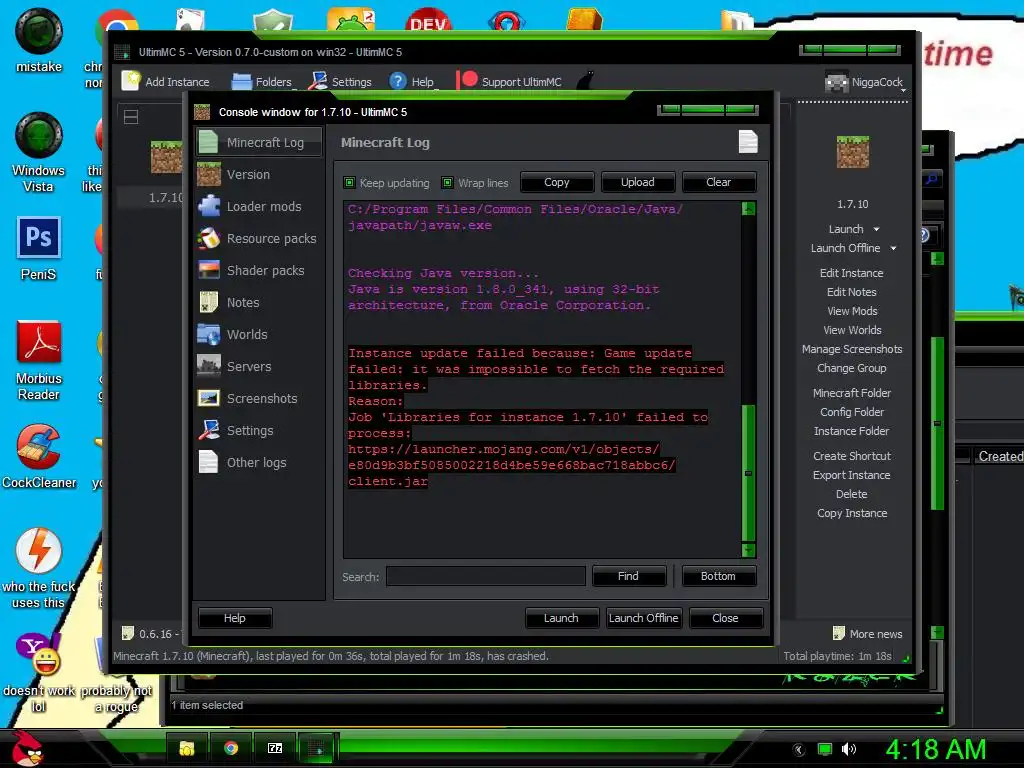Click Edit Notes in side panel

pos(852,292)
